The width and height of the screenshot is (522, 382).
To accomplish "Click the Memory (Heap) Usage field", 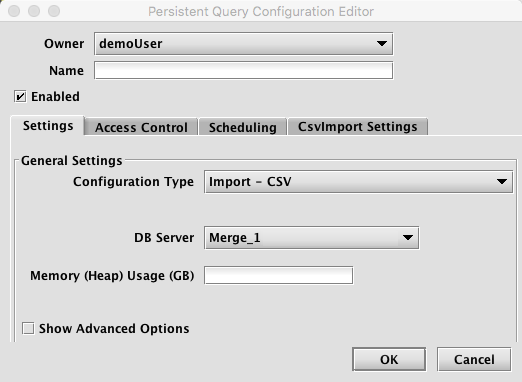I will pos(278,275).
